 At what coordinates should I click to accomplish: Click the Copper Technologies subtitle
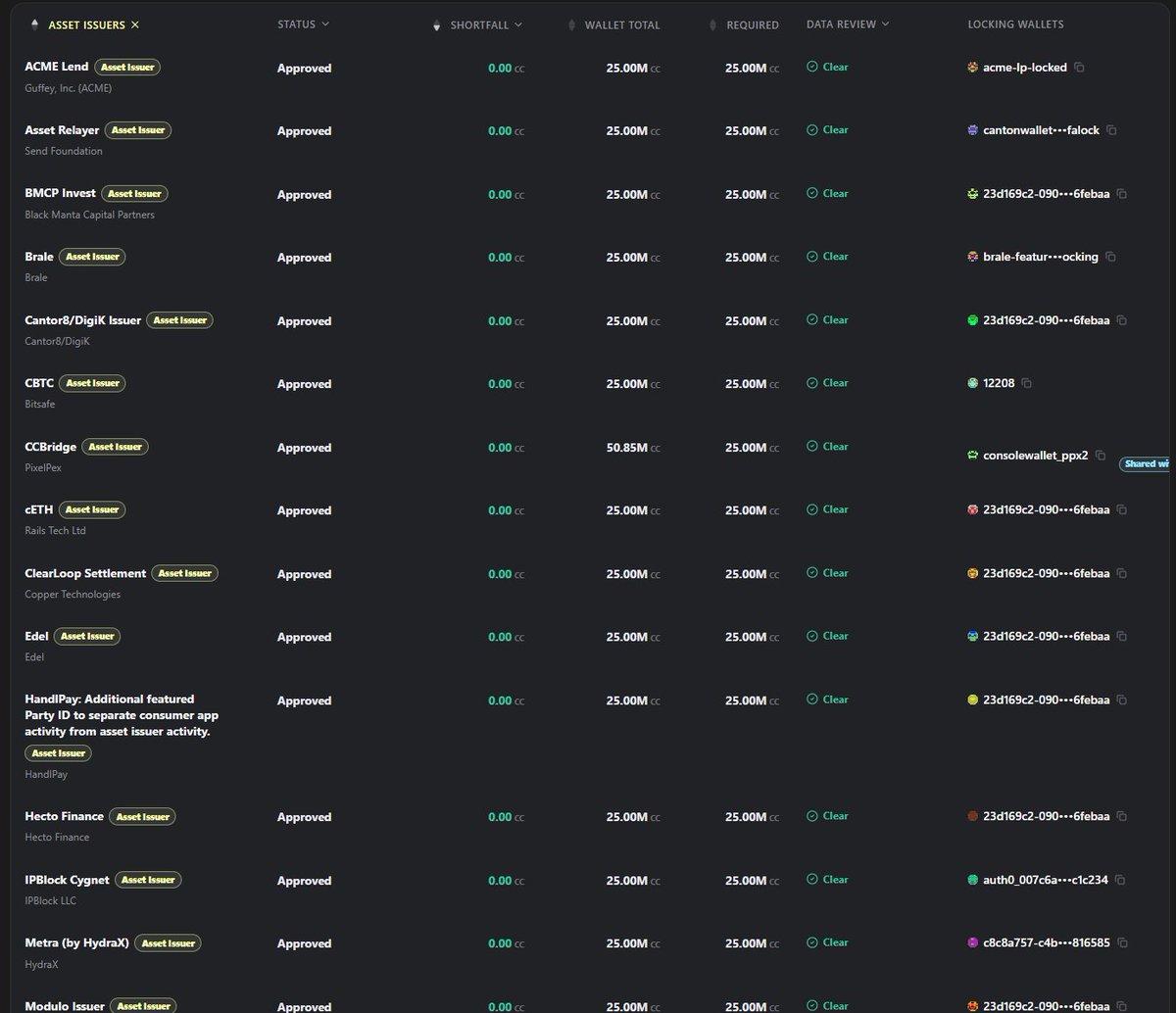73,595
